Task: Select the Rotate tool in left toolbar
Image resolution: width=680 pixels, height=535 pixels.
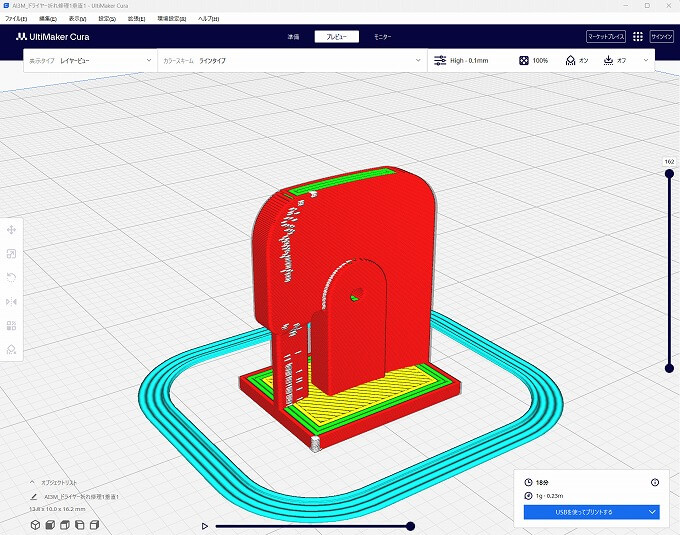Action: pos(11,277)
